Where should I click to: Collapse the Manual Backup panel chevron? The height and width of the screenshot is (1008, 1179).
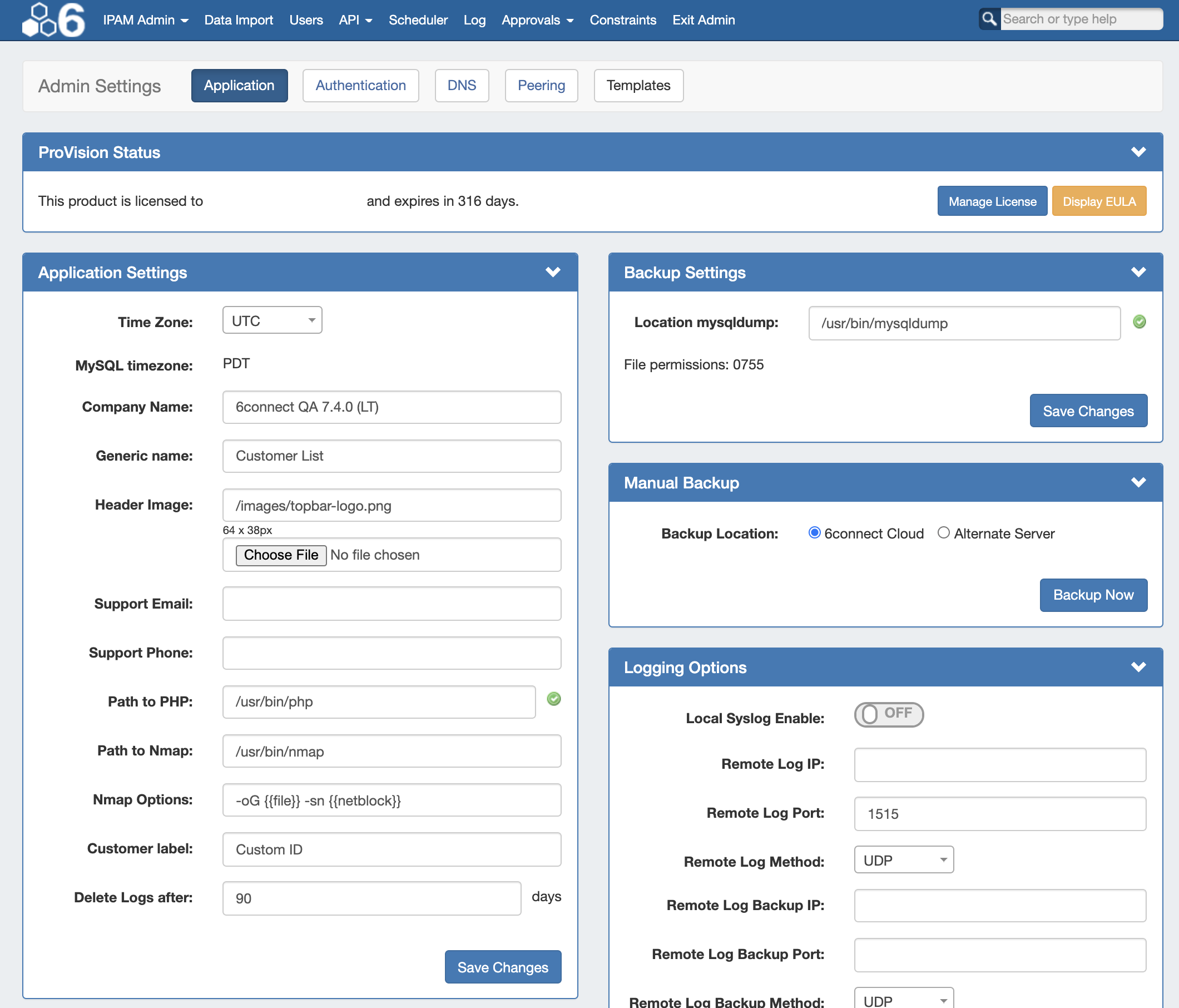(x=1138, y=483)
